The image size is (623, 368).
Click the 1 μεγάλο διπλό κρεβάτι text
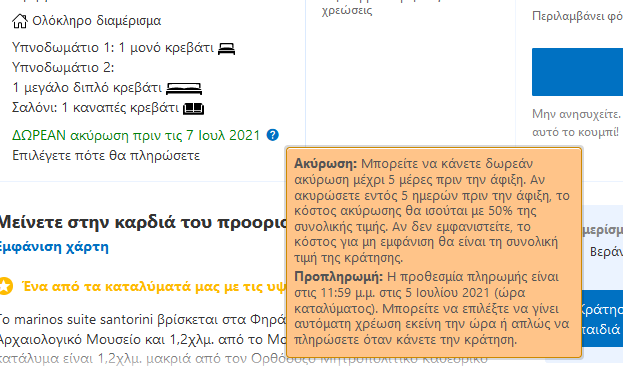[x=87, y=87]
